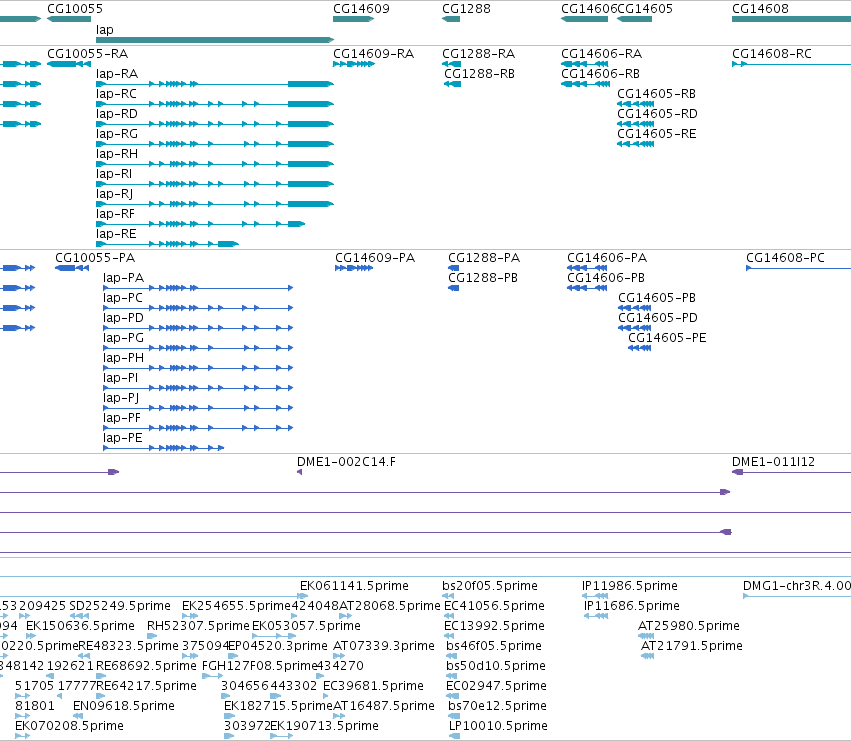851x741 pixels.
Task: Click transcript CG14606-RB
Action: click(x=586, y=84)
